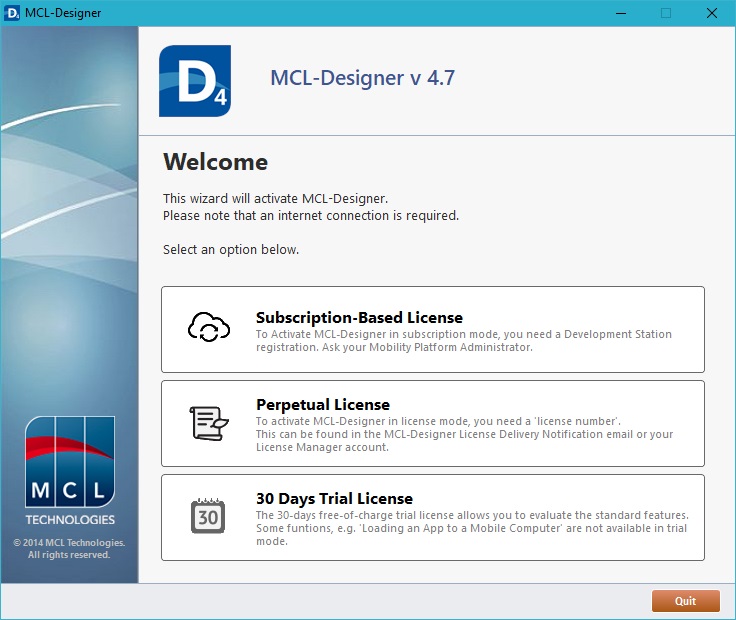Image resolution: width=736 pixels, height=620 pixels.
Task: Choose the Subscription-Based License option title
Action: [x=359, y=318]
